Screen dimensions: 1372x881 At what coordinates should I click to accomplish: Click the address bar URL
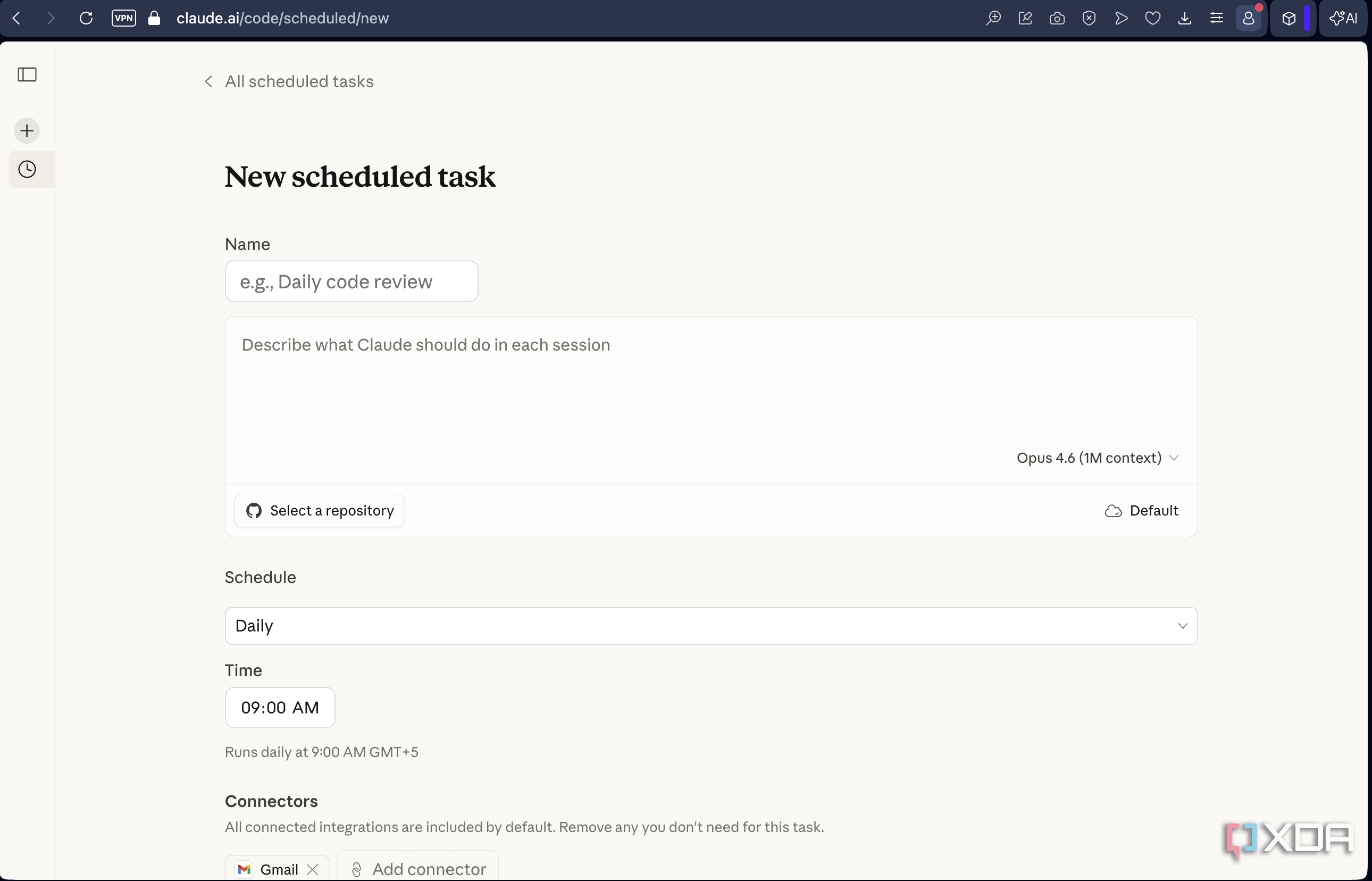(x=282, y=18)
